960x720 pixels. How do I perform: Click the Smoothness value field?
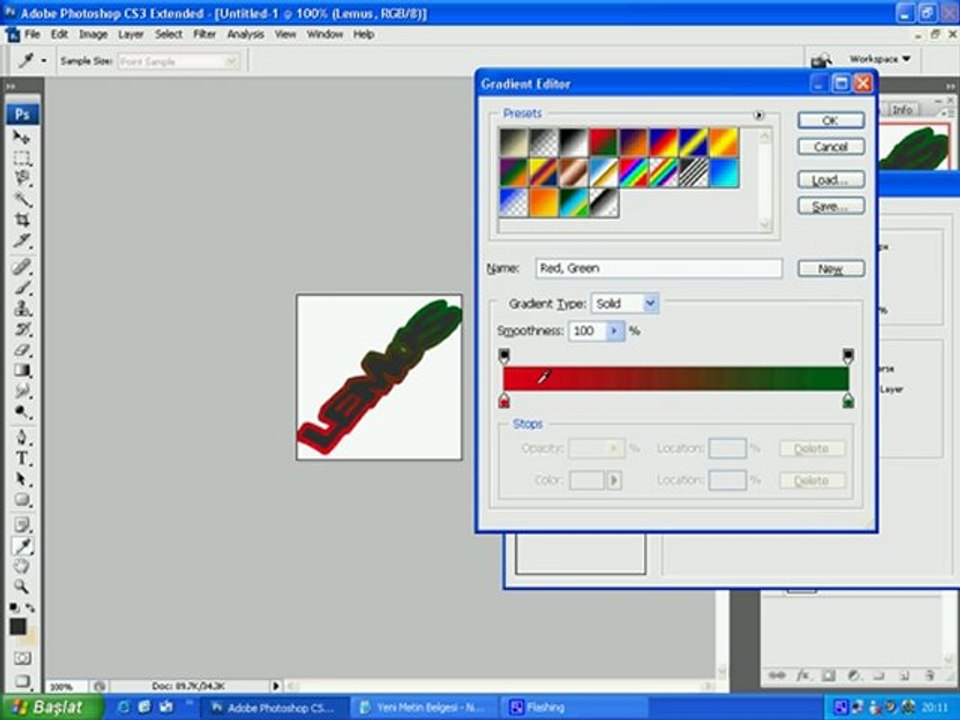pos(588,331)
